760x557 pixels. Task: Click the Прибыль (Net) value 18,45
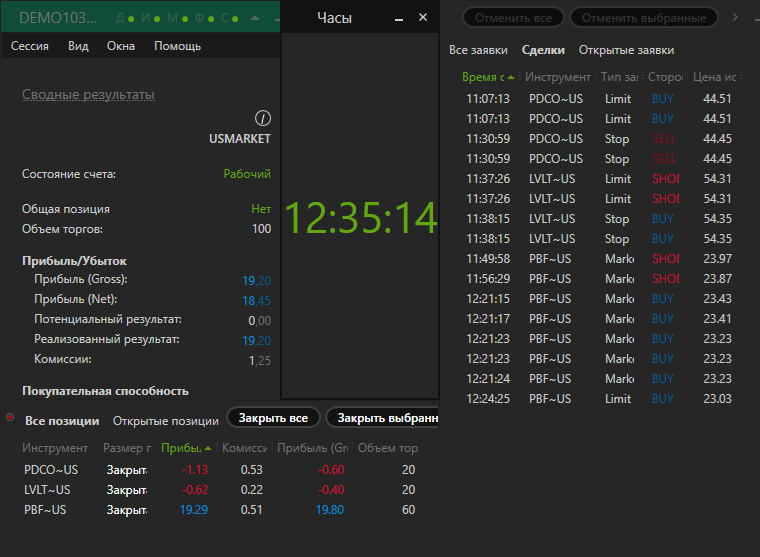tap(256, 301)
